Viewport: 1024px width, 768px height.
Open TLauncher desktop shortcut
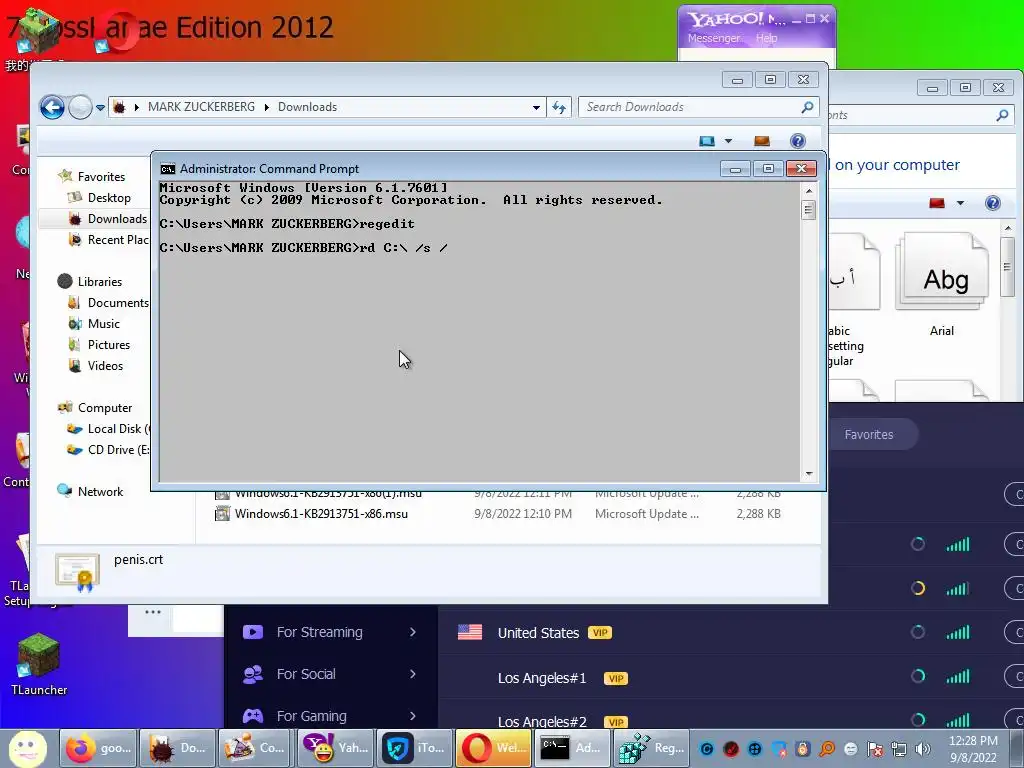point(39,664)
